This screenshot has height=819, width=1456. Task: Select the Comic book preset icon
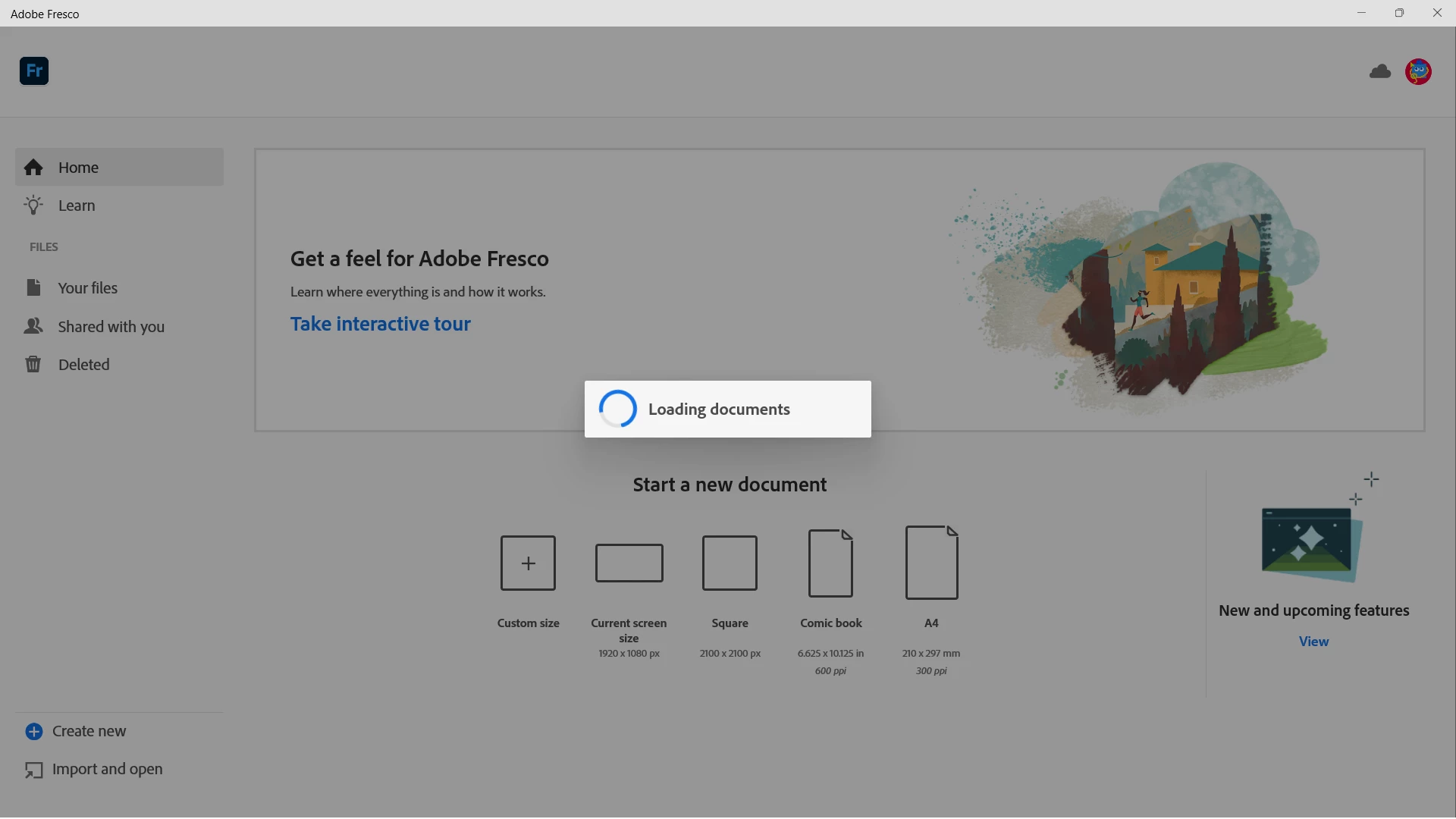(830, 563)
